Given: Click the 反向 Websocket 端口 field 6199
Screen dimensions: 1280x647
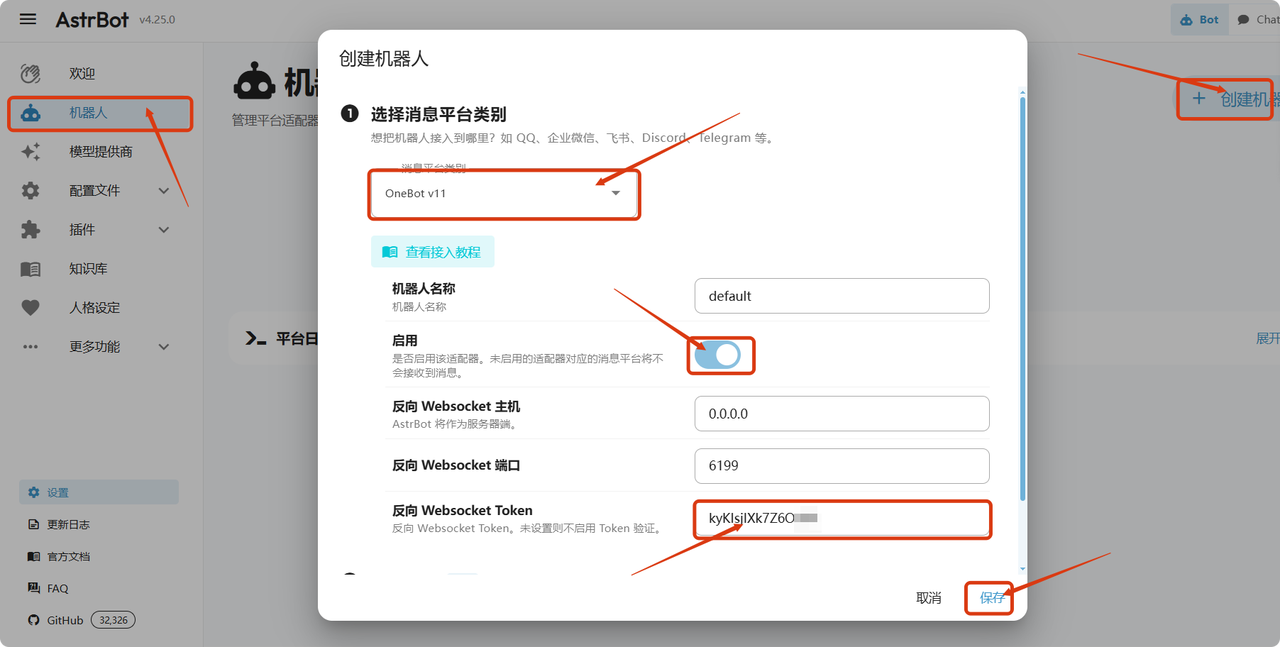Looking at the screenshot, I should pos(842,466).
